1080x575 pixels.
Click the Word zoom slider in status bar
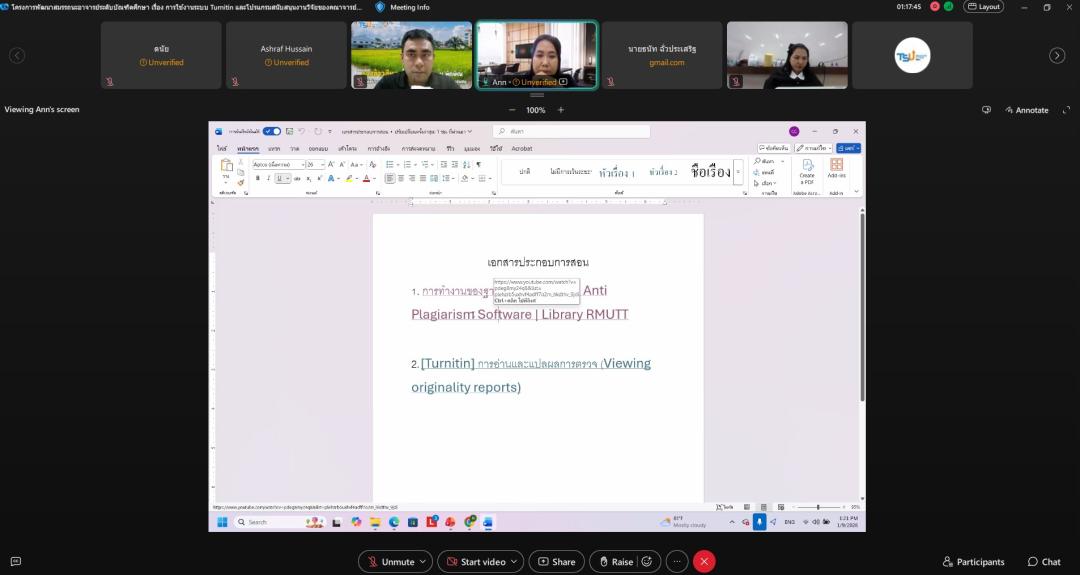pos(818,507)
